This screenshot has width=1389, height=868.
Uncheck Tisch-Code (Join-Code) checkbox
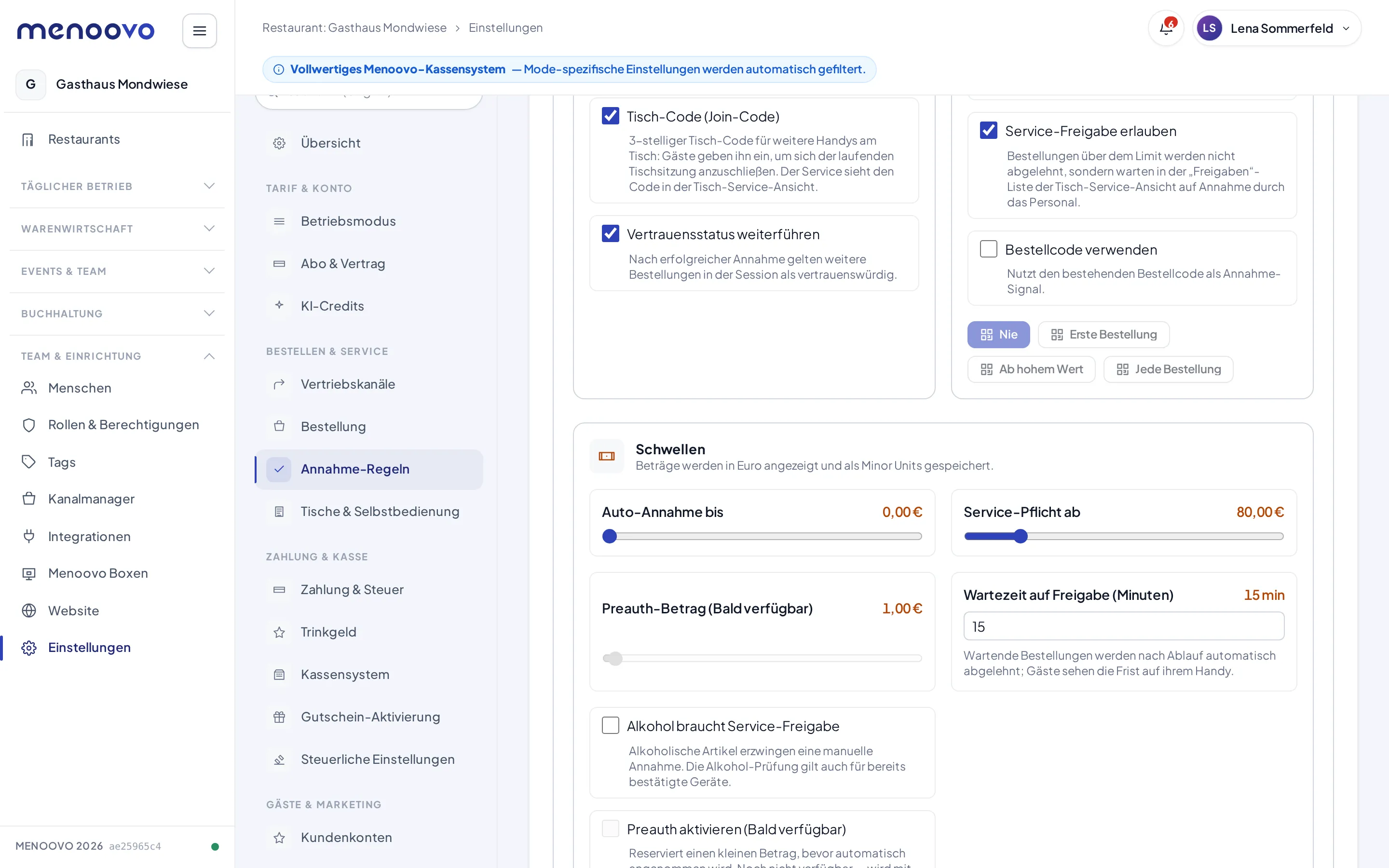tap(610, 116)
